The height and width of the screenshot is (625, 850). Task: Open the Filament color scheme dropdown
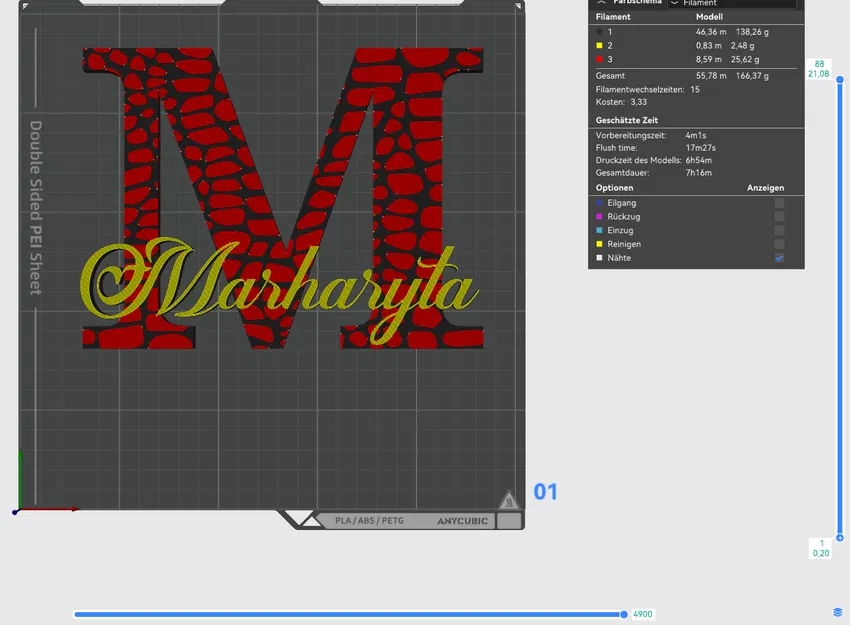tap(732, 3)
